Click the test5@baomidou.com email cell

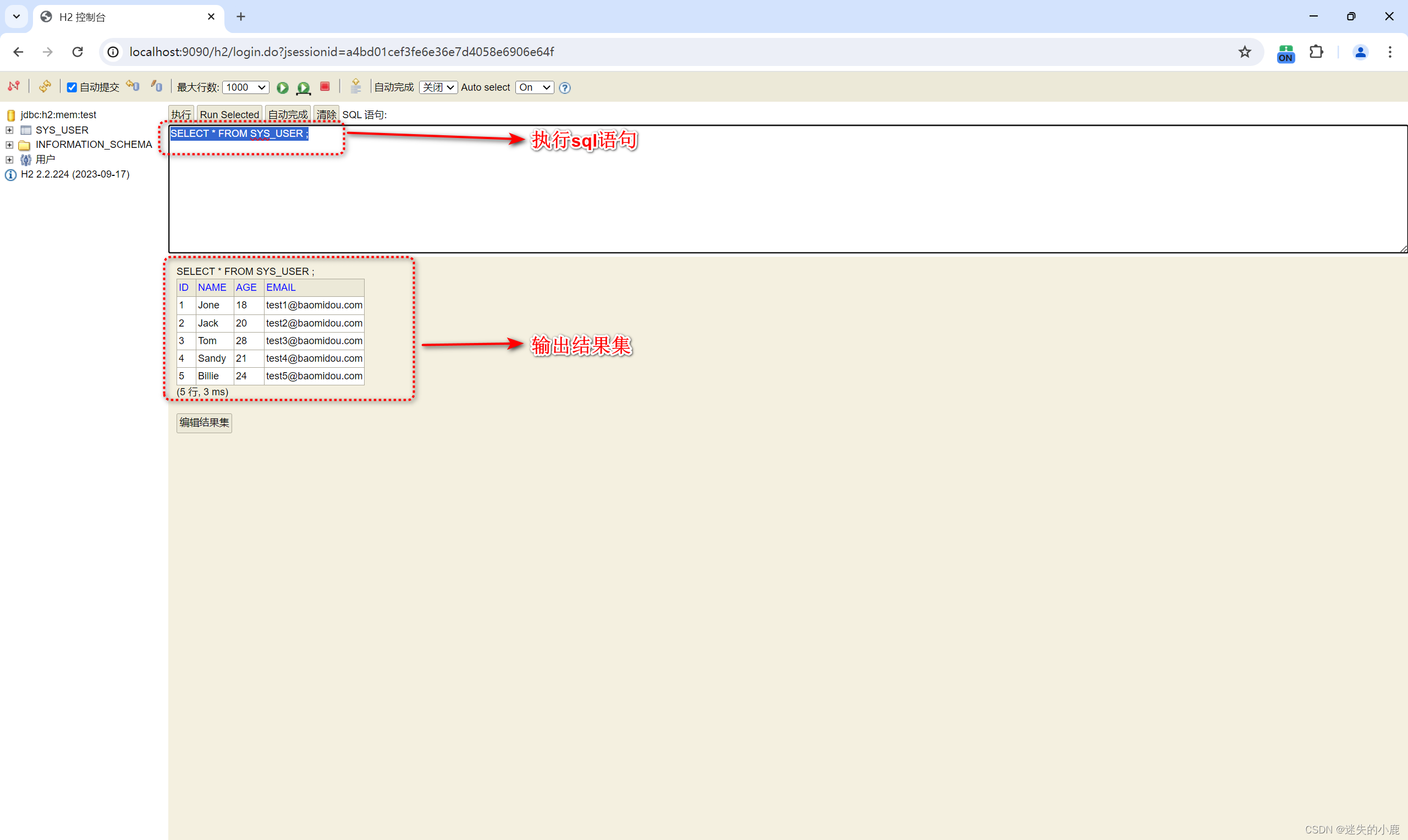click(x=314, y=376)
